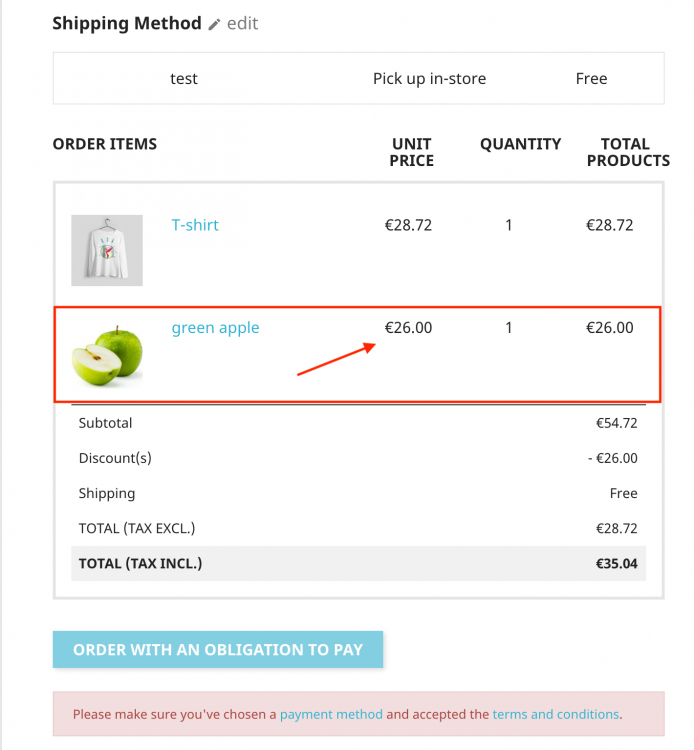Click the Shipping Method heading

[x=127, y=23]
